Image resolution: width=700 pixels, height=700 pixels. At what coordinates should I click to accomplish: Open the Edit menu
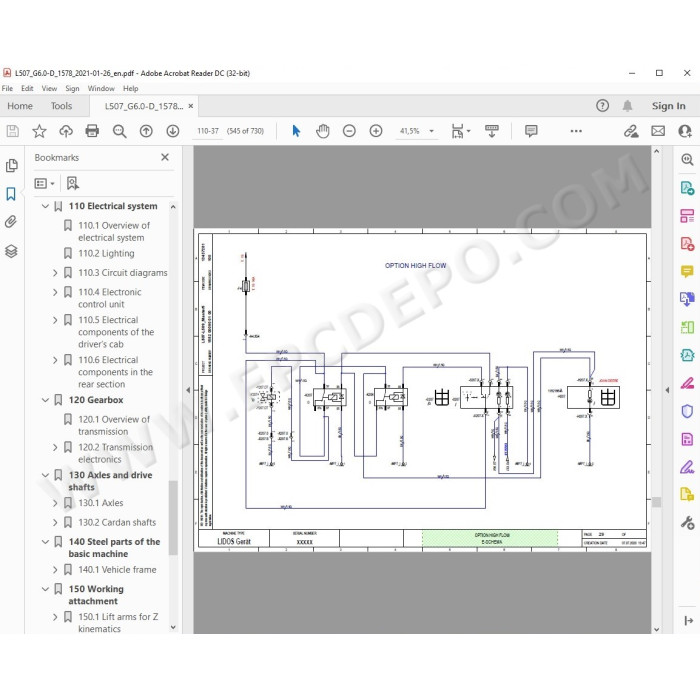27,88
